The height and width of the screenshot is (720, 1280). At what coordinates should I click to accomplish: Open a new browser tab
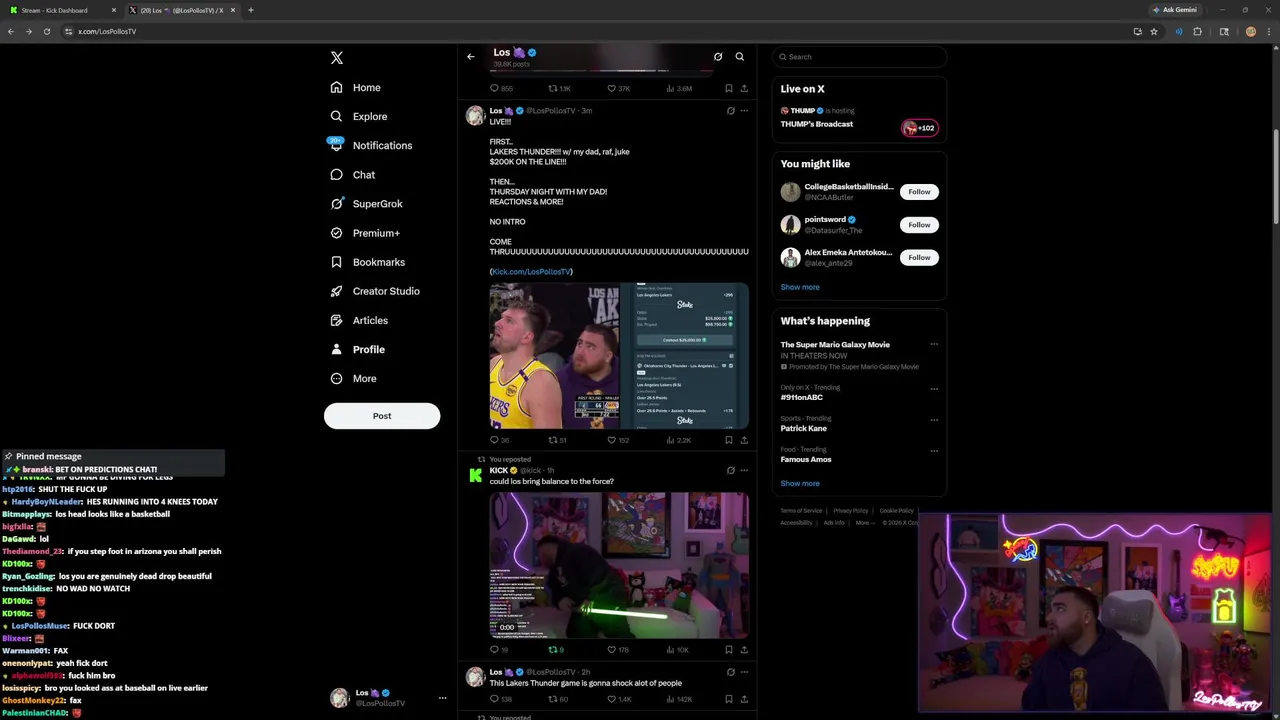pos(251,10)
